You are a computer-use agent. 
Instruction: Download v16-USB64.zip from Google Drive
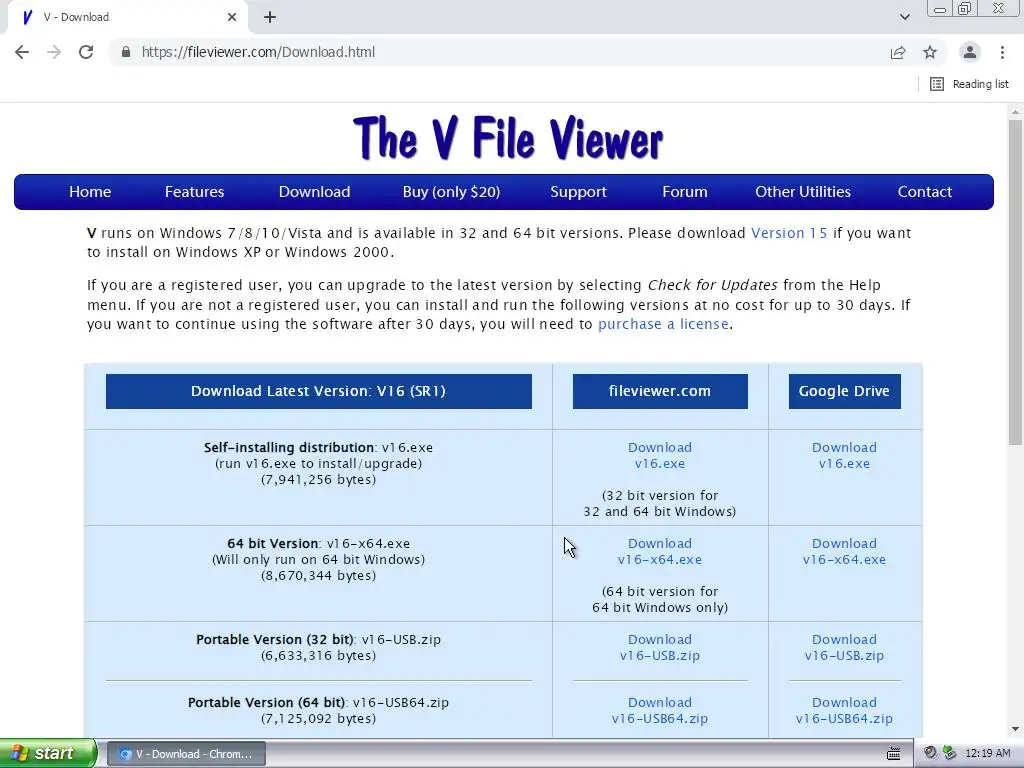[844, 711]
